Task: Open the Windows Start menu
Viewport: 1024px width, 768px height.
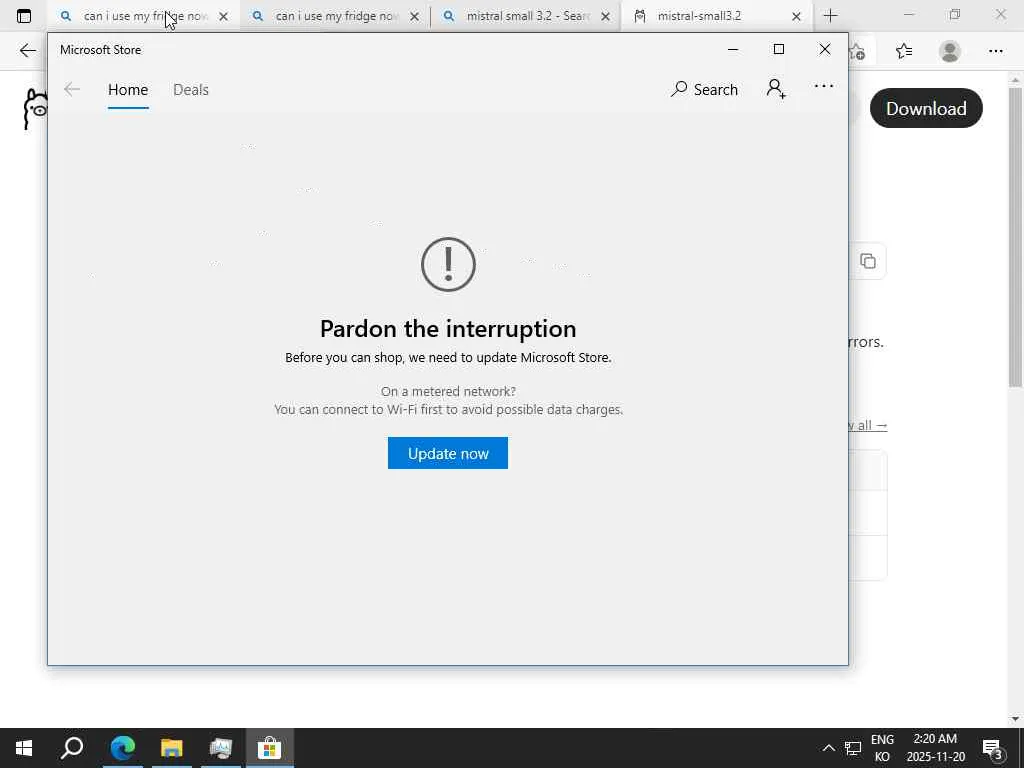Action: pos(24,748)
